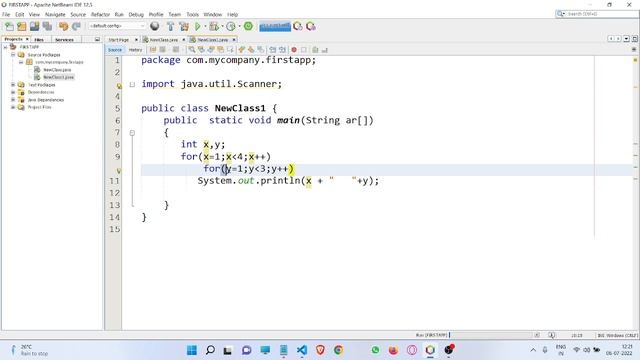
Task: Open the Debug Project dropdown arrow
Action: click(222, 27)
